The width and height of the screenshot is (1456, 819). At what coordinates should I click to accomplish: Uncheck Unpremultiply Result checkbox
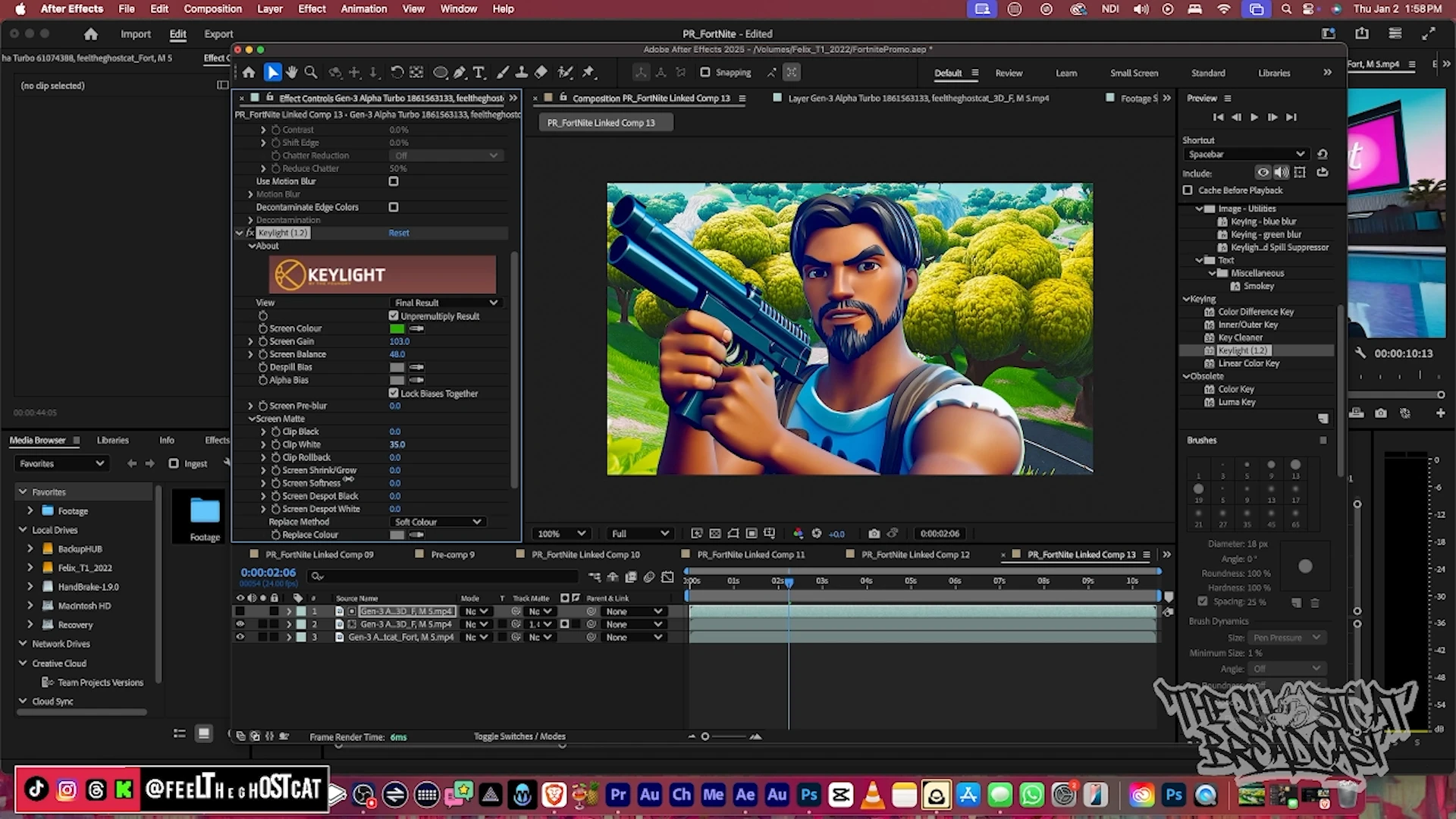click(394, 315)
